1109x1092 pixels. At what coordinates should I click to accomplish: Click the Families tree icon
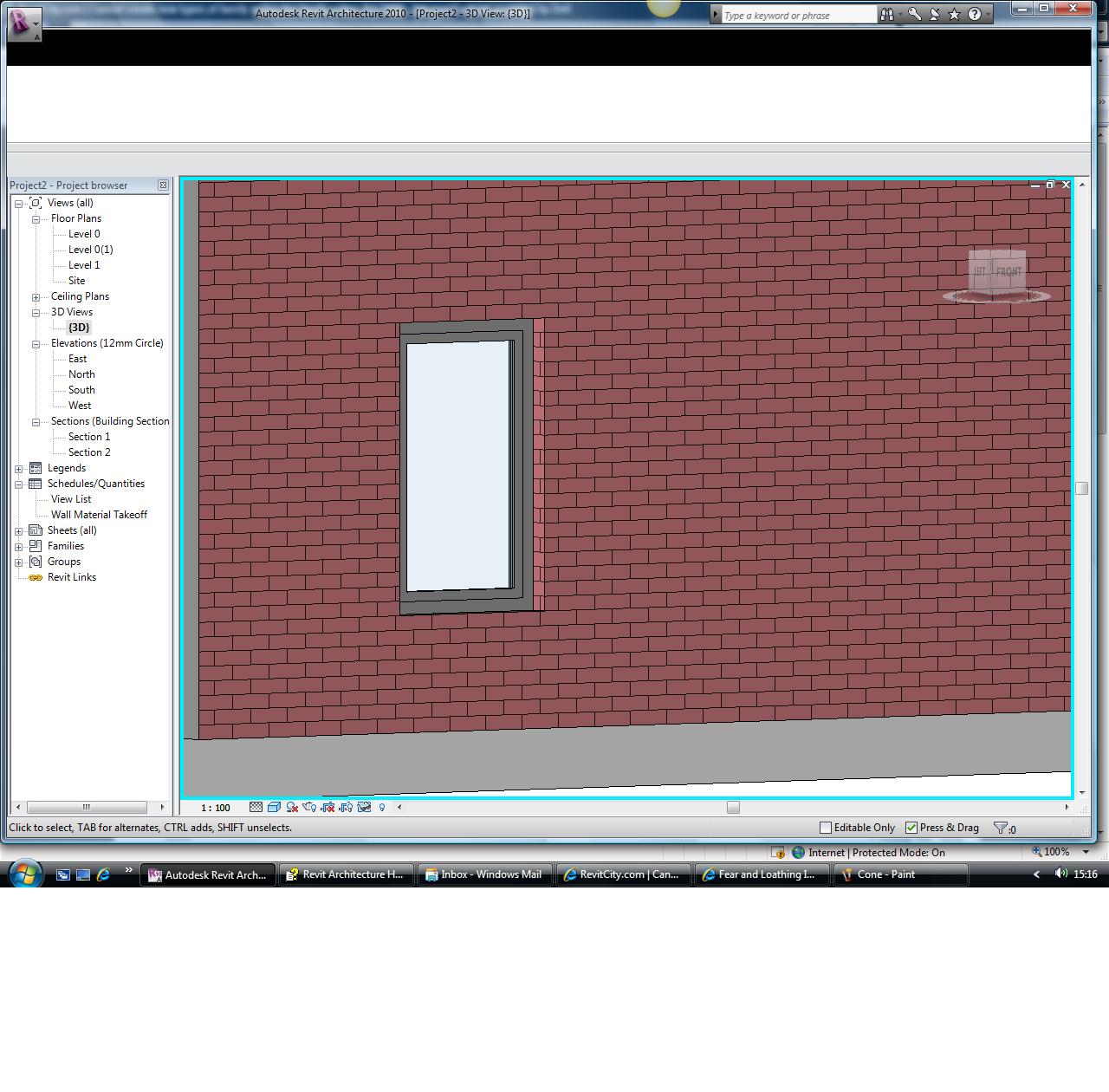pyautogui.click(x=36, y=546)
